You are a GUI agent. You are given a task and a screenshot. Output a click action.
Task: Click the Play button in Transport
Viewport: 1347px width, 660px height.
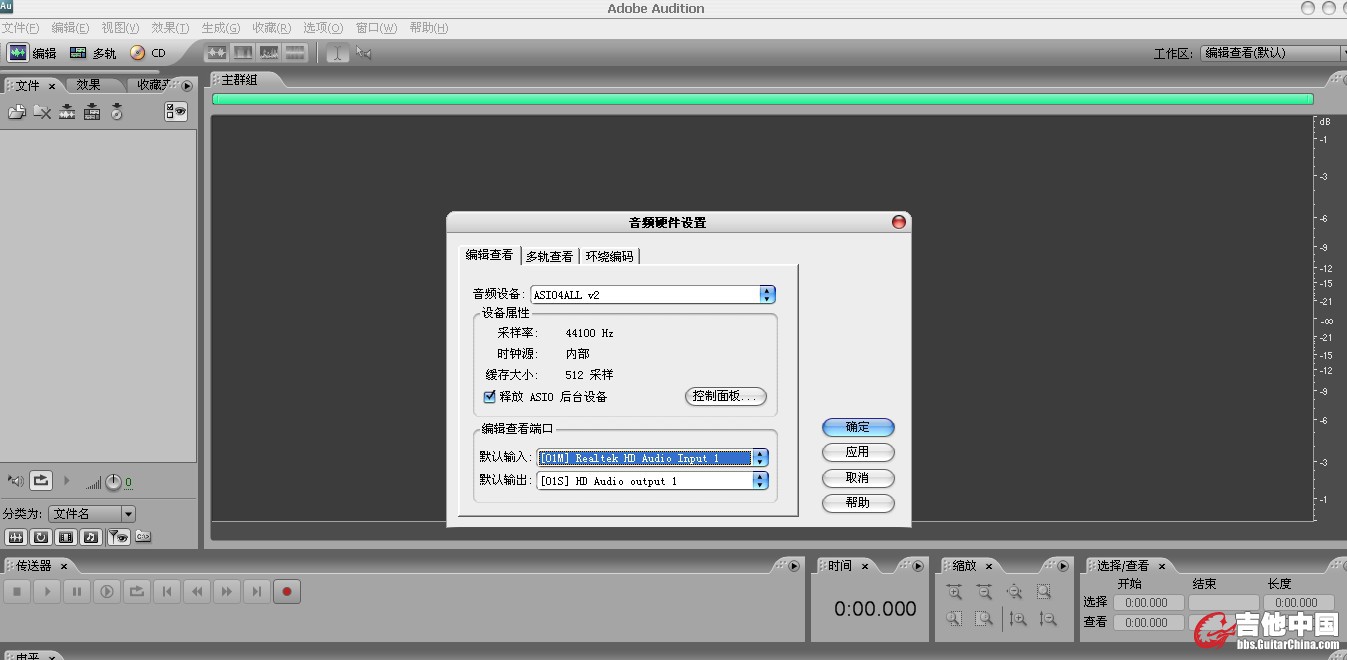click(x=47, y=592)
